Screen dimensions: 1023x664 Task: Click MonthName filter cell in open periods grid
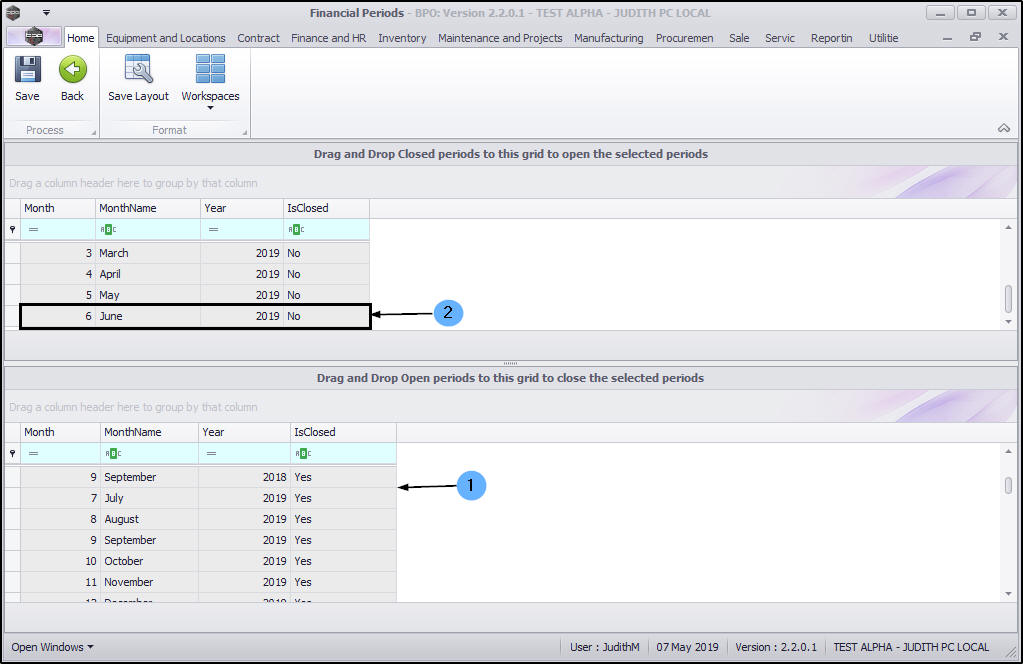point(147,229)
